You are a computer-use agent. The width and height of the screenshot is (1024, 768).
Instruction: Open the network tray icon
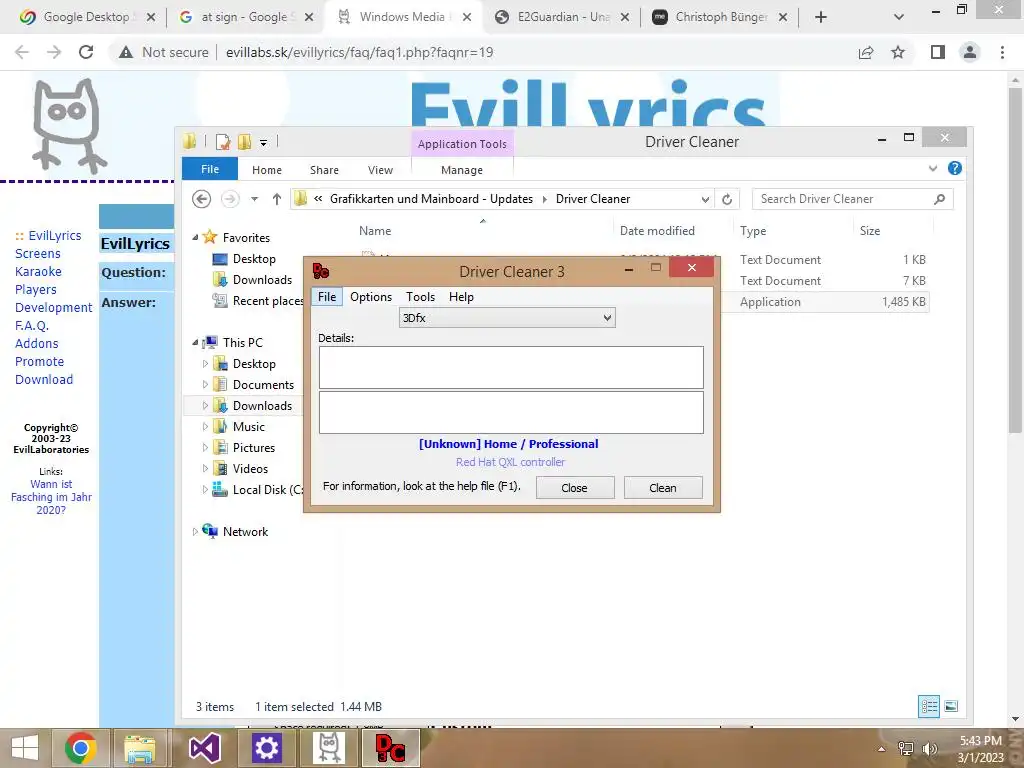pyautogui.click(x=906, y=749)
